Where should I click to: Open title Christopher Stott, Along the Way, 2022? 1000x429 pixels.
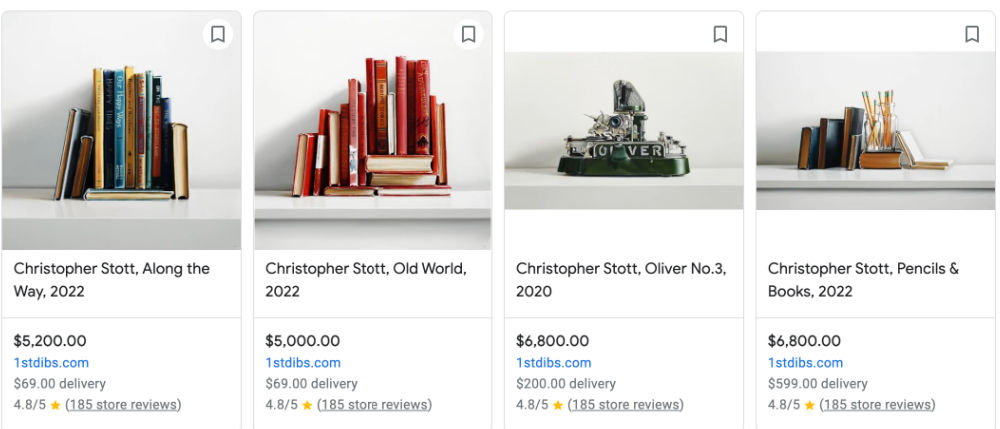112,280
